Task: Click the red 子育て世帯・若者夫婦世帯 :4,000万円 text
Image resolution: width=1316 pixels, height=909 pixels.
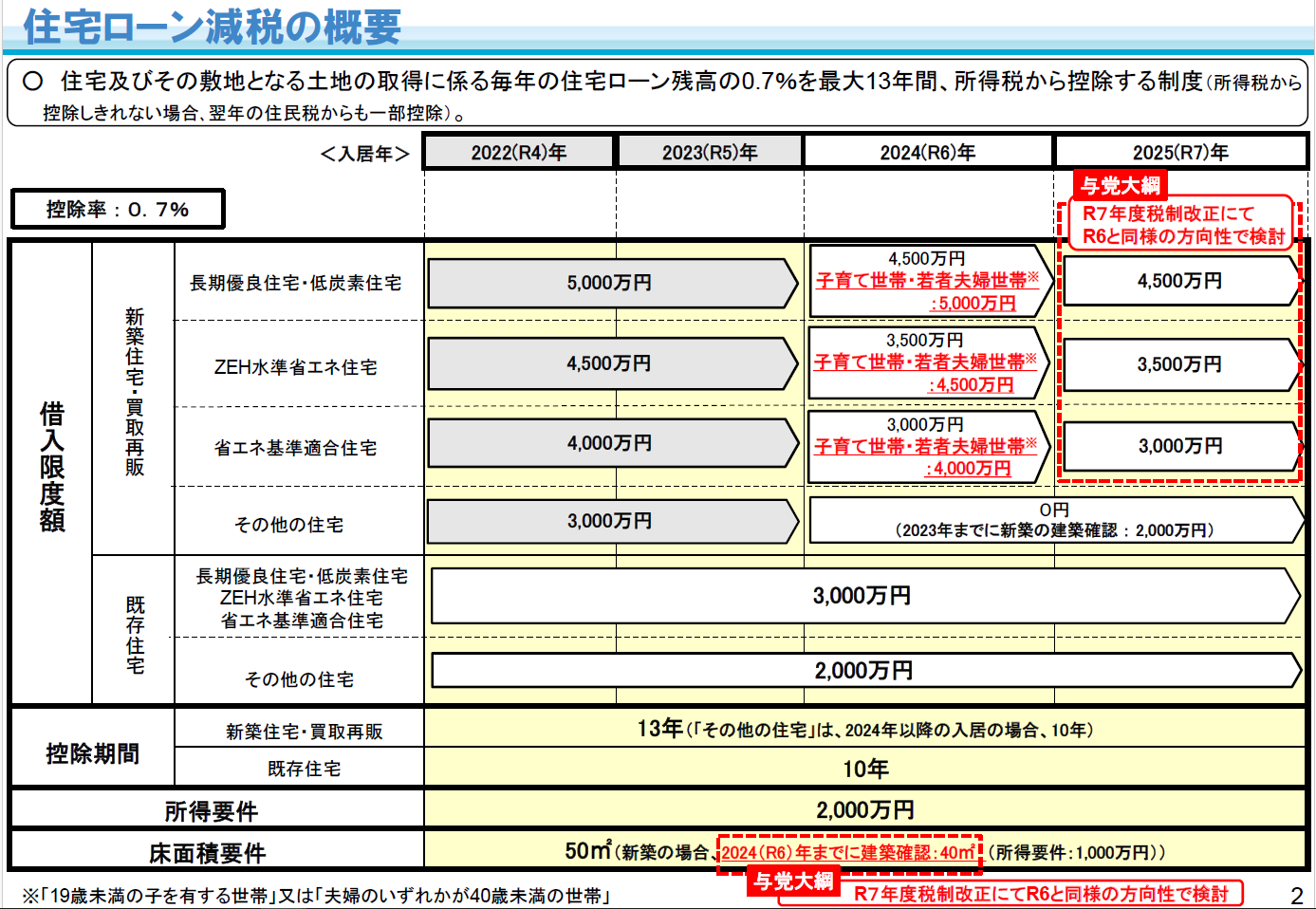Action: 925,456
